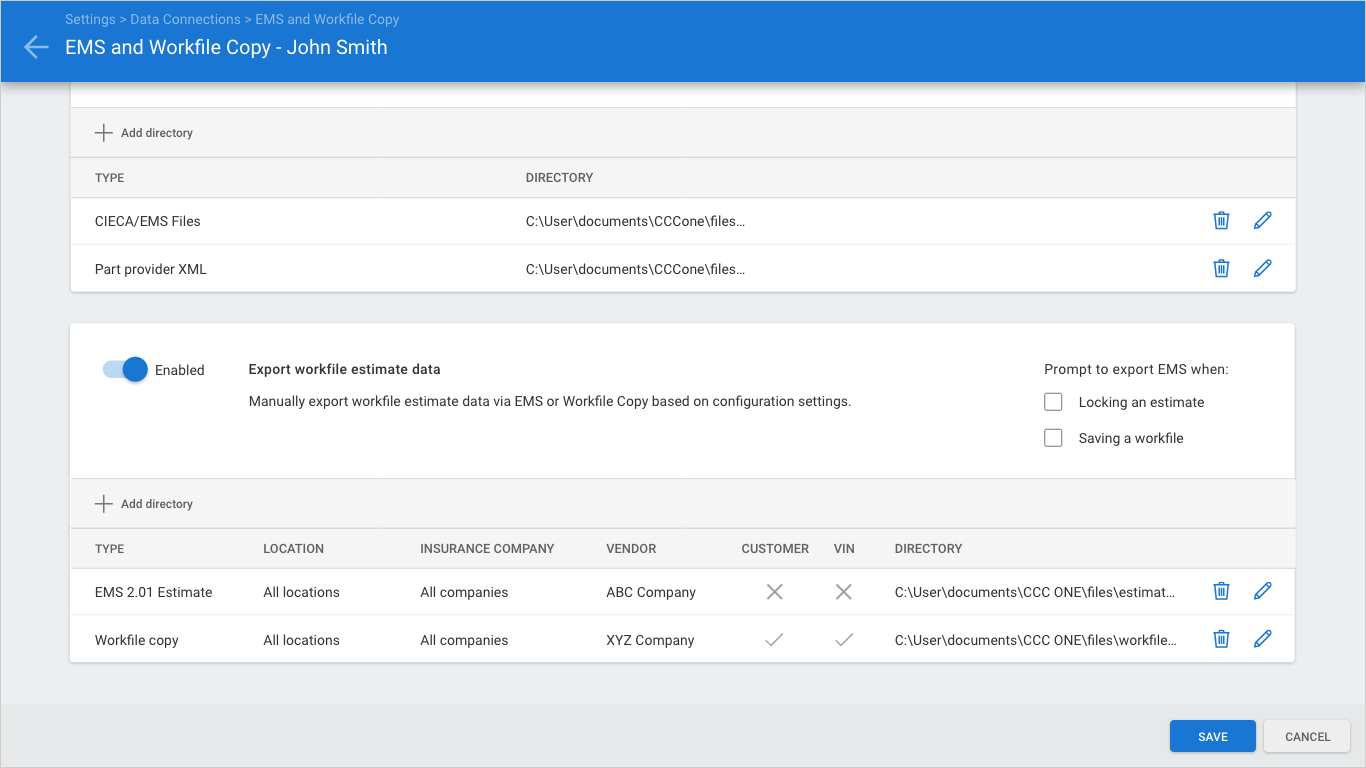Select the Part provider XML type cell
The image size is (1366, 768).
click(x=151, y=269)
